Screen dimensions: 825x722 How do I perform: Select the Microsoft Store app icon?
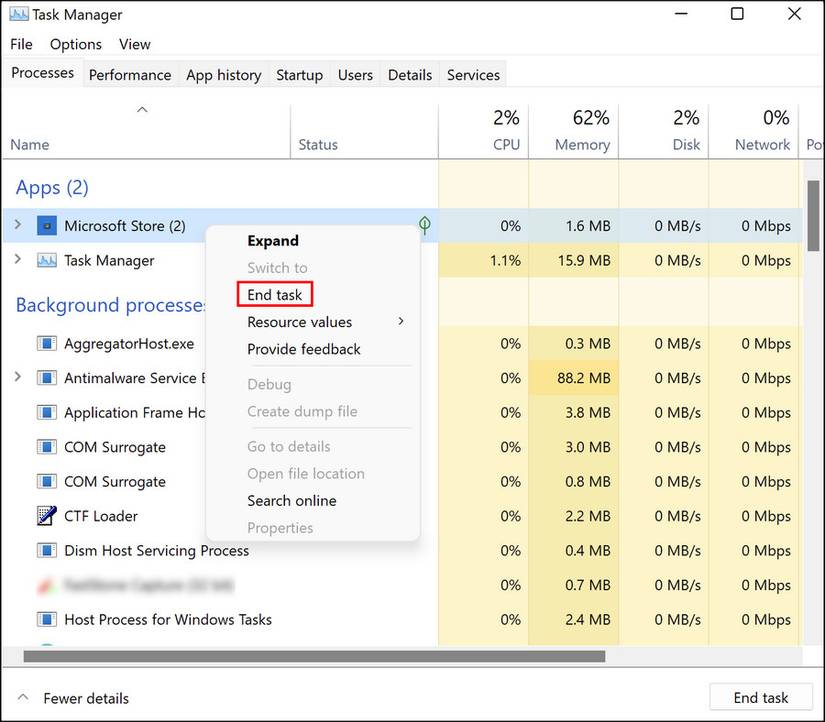46,225
